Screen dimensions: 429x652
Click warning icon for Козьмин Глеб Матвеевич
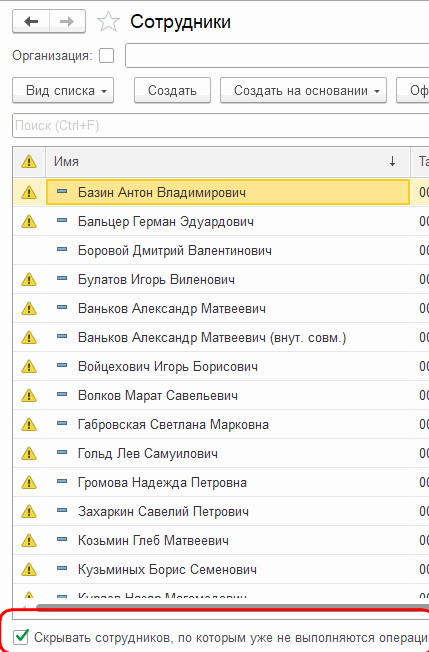tap(29, 541)
